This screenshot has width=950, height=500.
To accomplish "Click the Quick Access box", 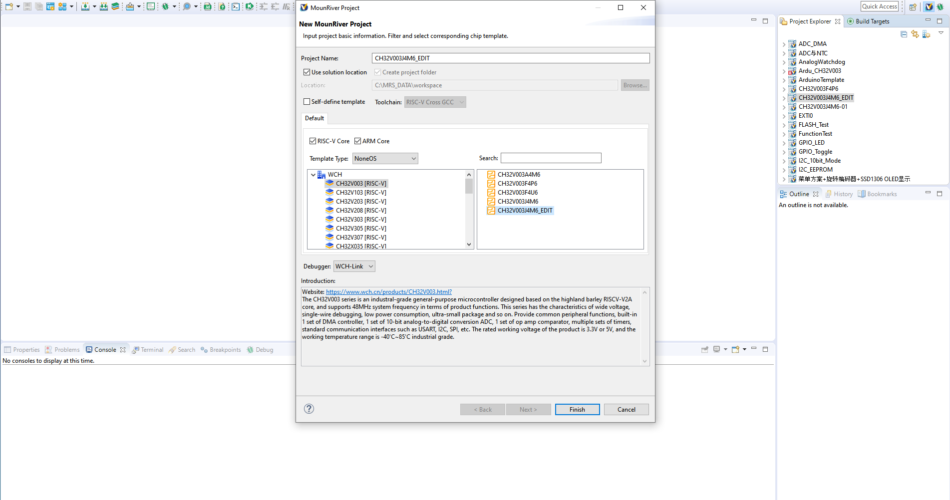I will point(879,7).
